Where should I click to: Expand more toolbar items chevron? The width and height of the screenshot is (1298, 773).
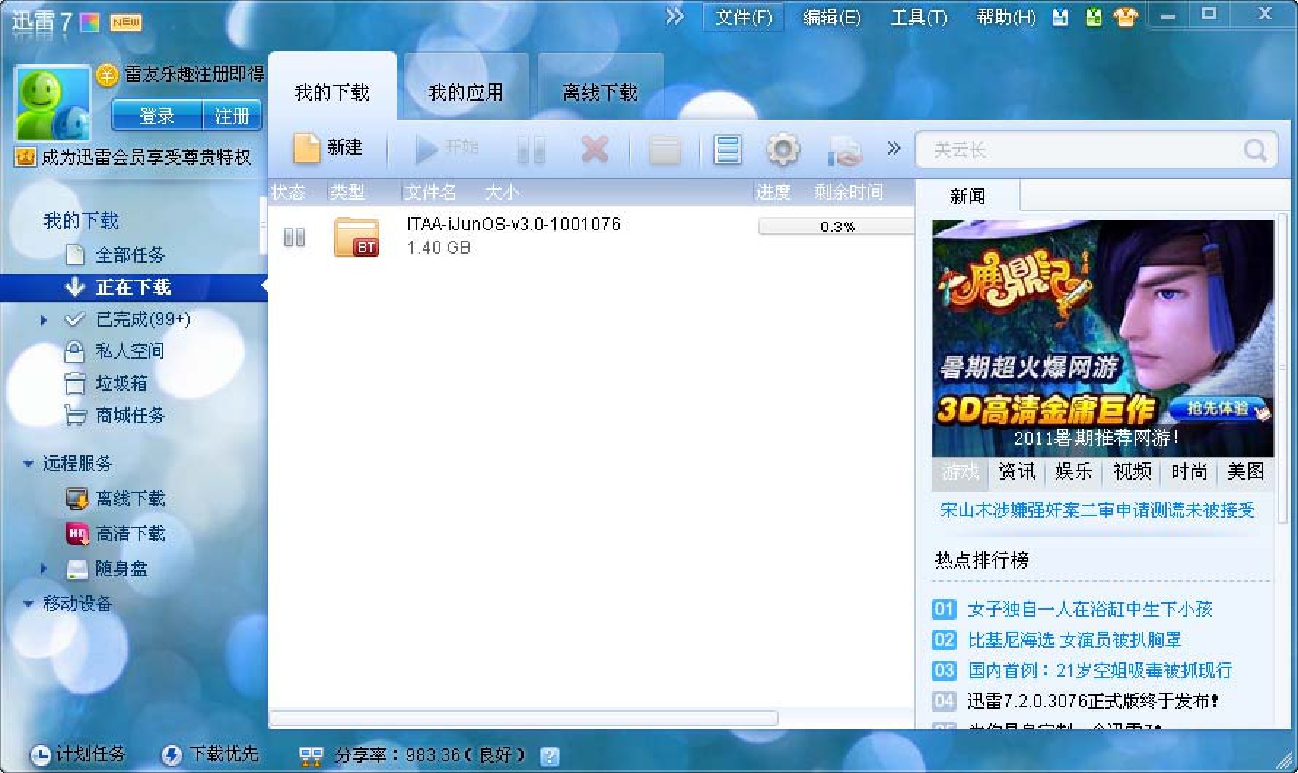[894, 149]
